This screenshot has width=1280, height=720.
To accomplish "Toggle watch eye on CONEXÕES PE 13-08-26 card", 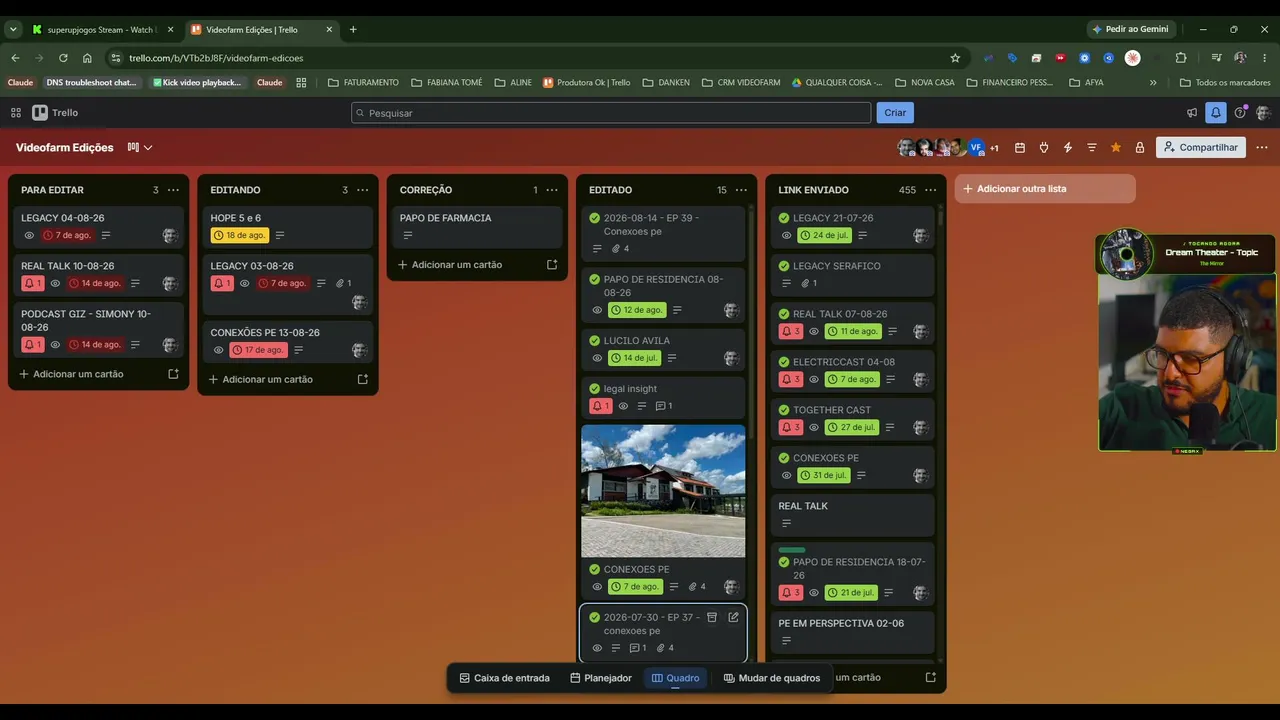I will point(218,350).
